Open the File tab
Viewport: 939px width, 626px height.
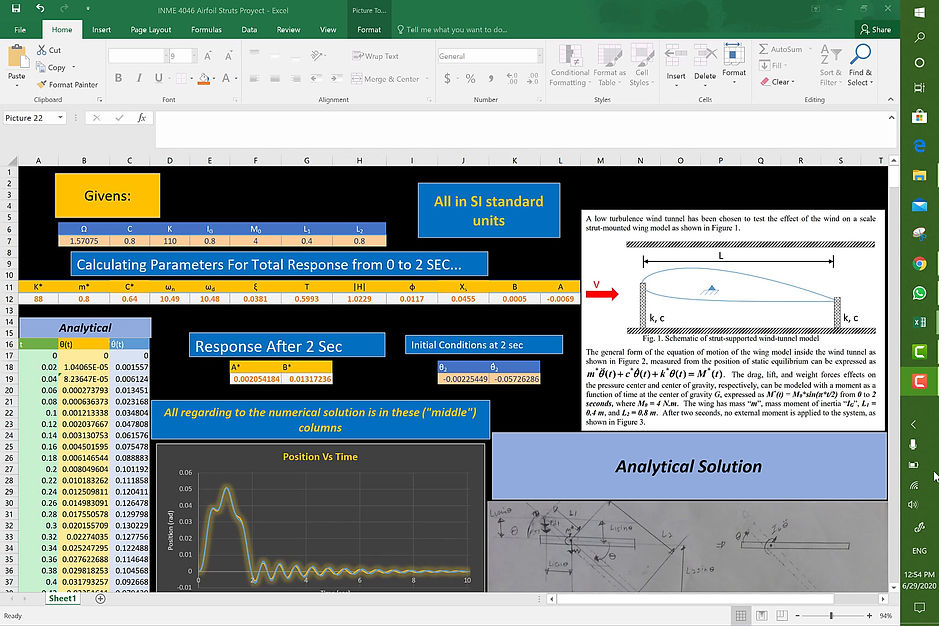[x=20, y=29]
